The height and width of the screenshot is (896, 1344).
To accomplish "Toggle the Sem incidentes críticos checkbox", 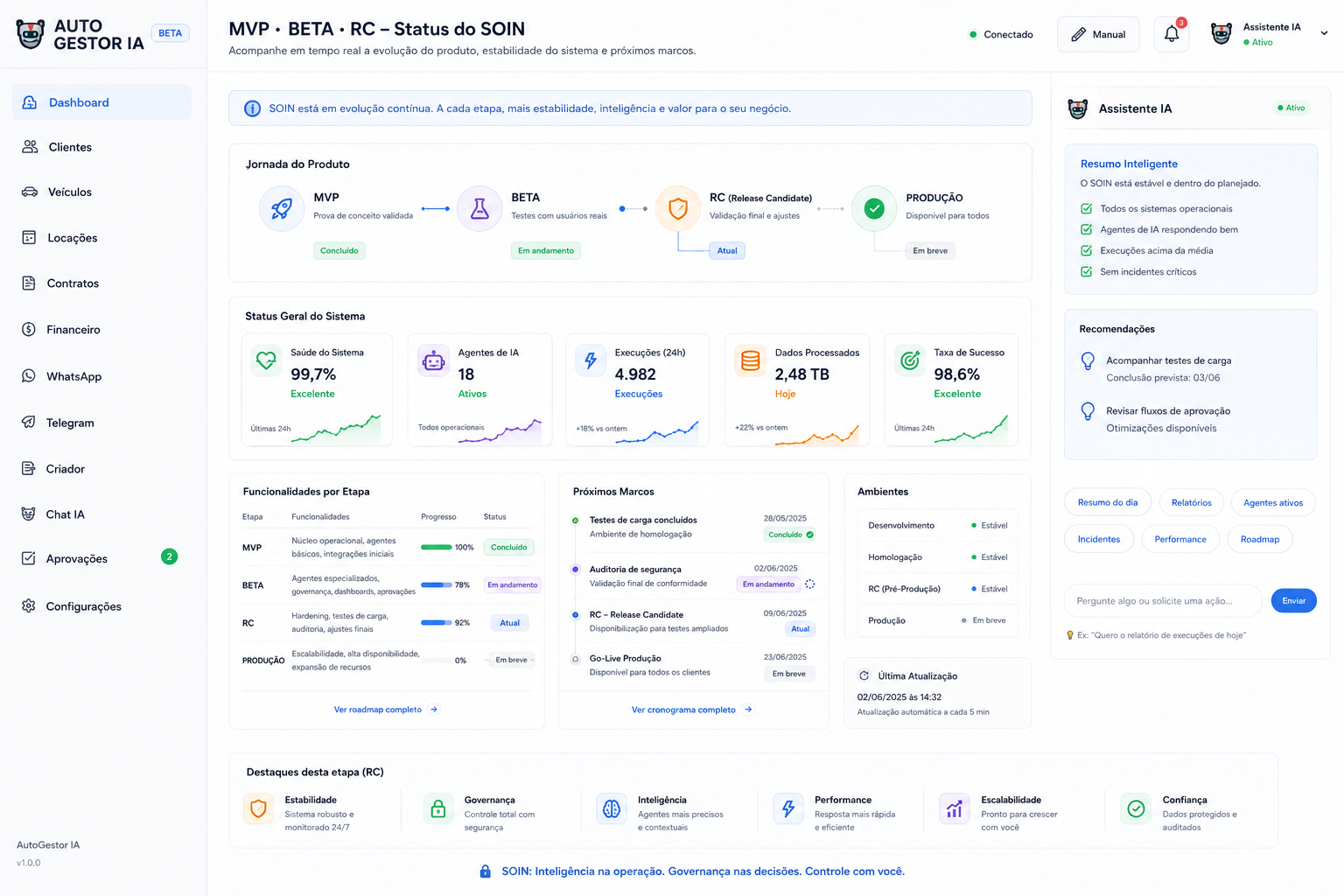I will click(1086, 271).
